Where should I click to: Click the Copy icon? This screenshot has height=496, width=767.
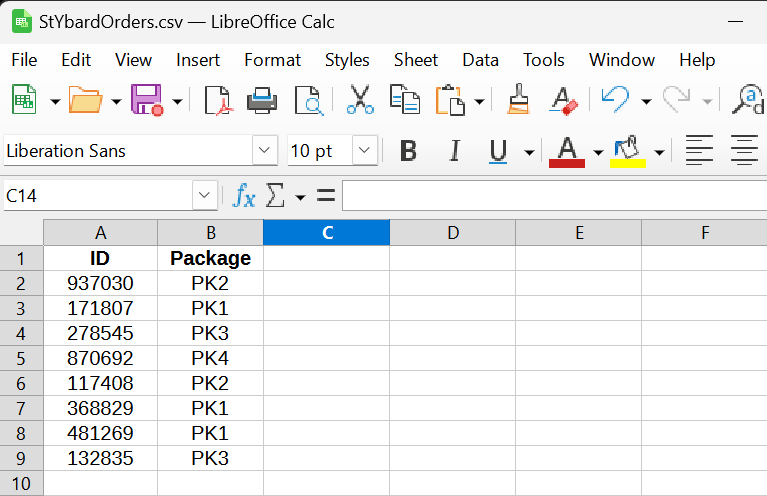pos(405,100)
